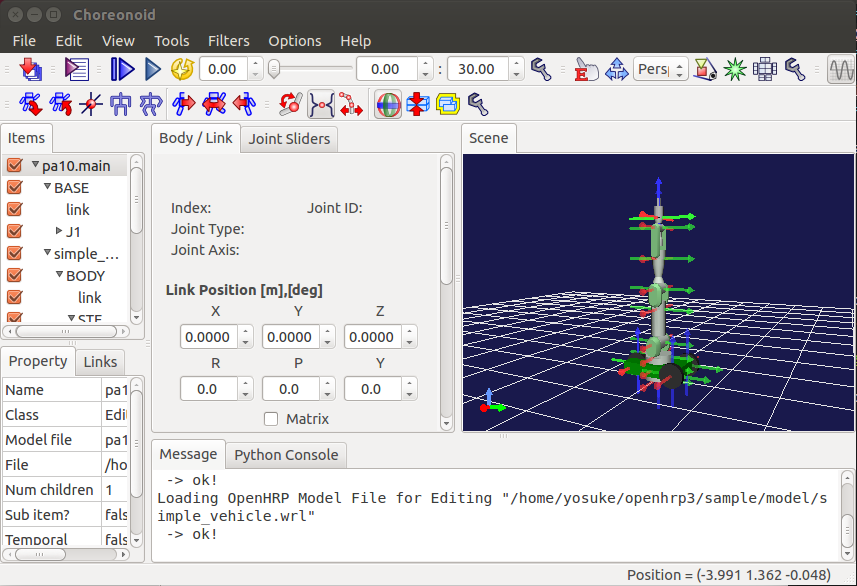Click the stepper on Link Position X field
Viewport: 857px width, 586px height.
coord(245,337)
